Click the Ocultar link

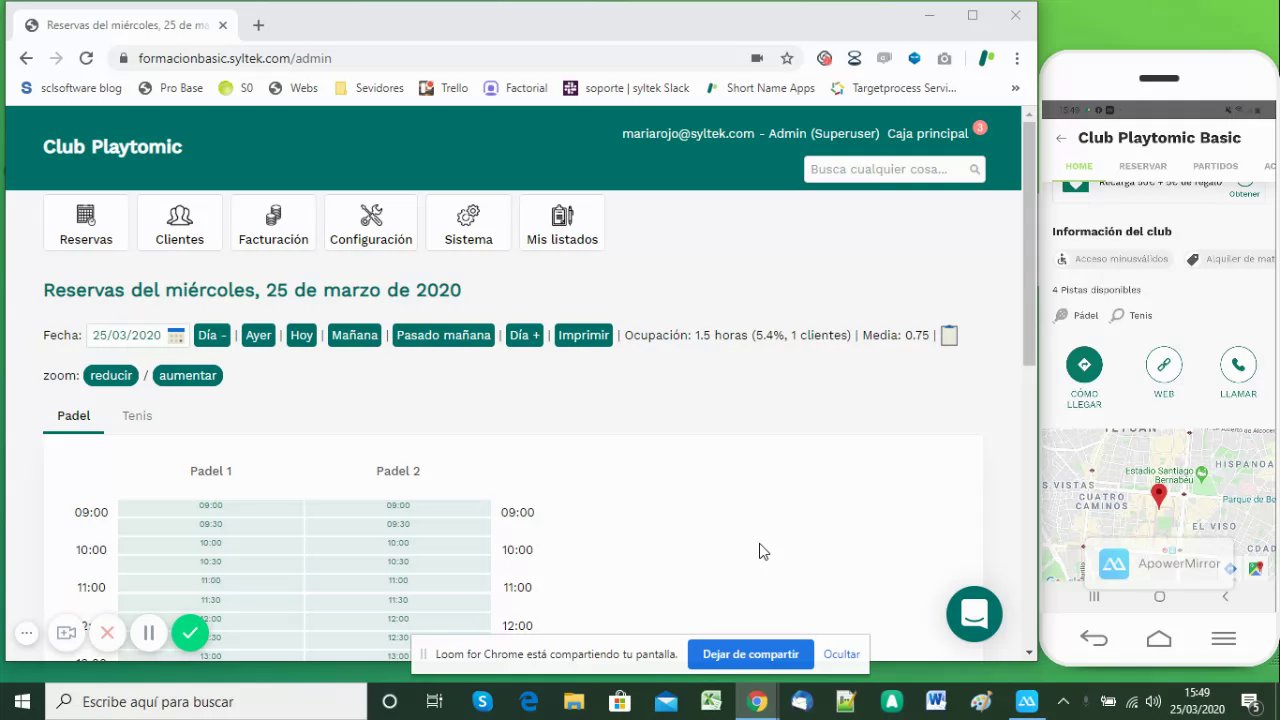tap(841, 655)
